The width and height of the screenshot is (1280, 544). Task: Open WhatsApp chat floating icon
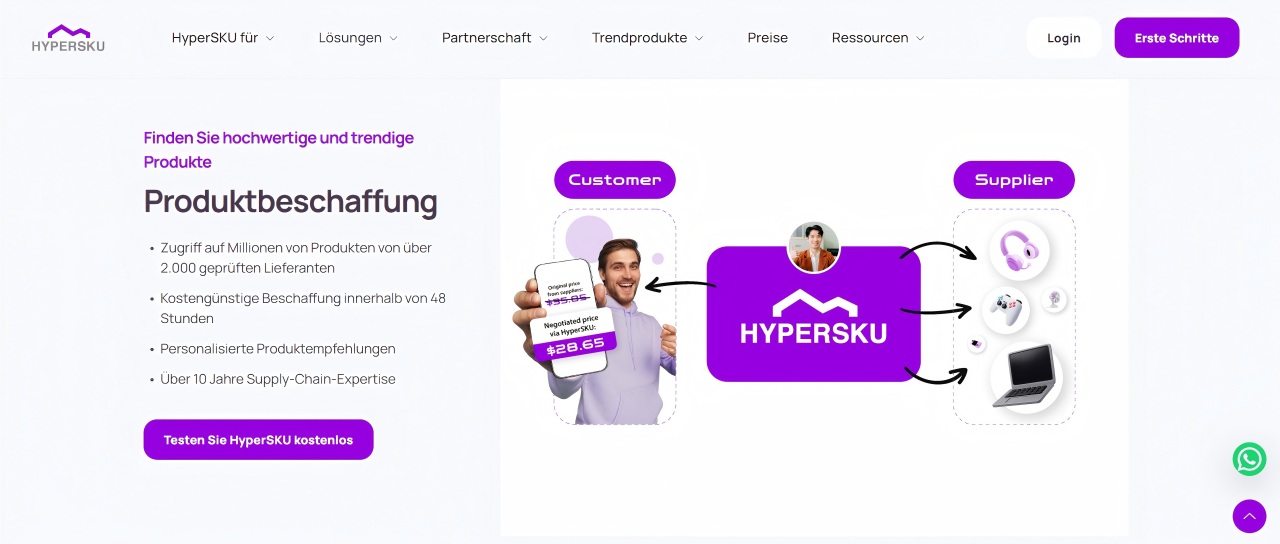pos(1249,459)
